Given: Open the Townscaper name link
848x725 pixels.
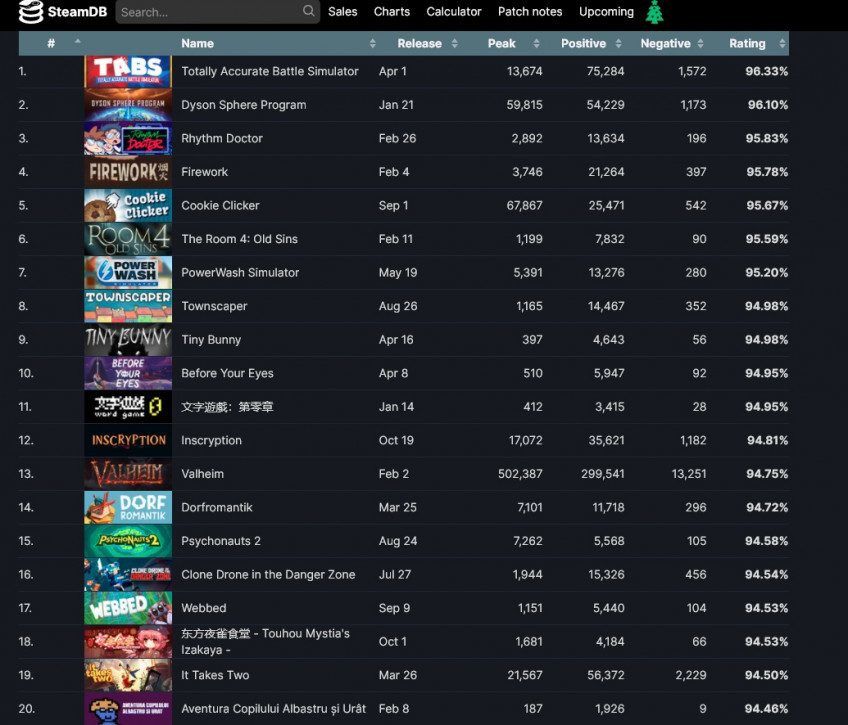Looking at the screenshot, I should point(214,306).
